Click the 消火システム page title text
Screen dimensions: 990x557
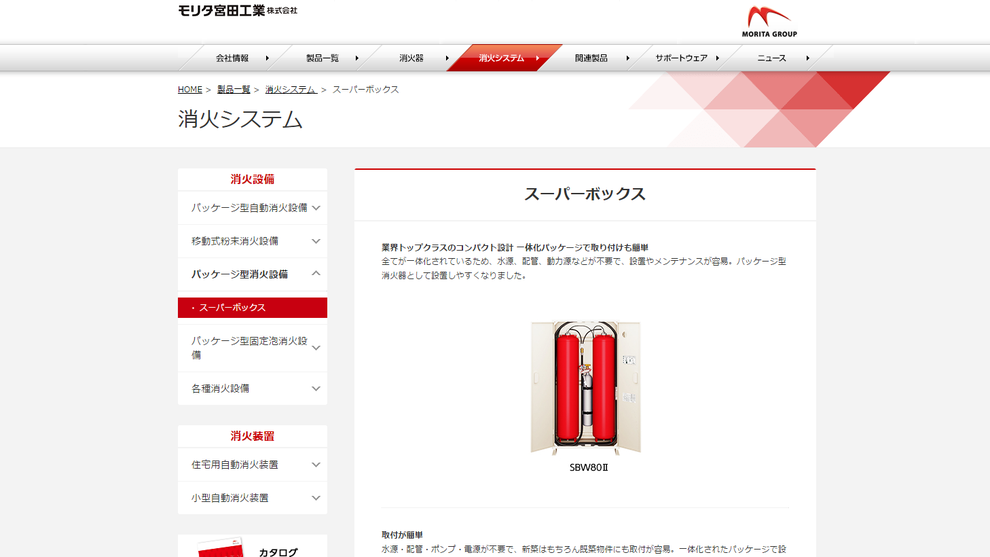click(x=240, y=119)
